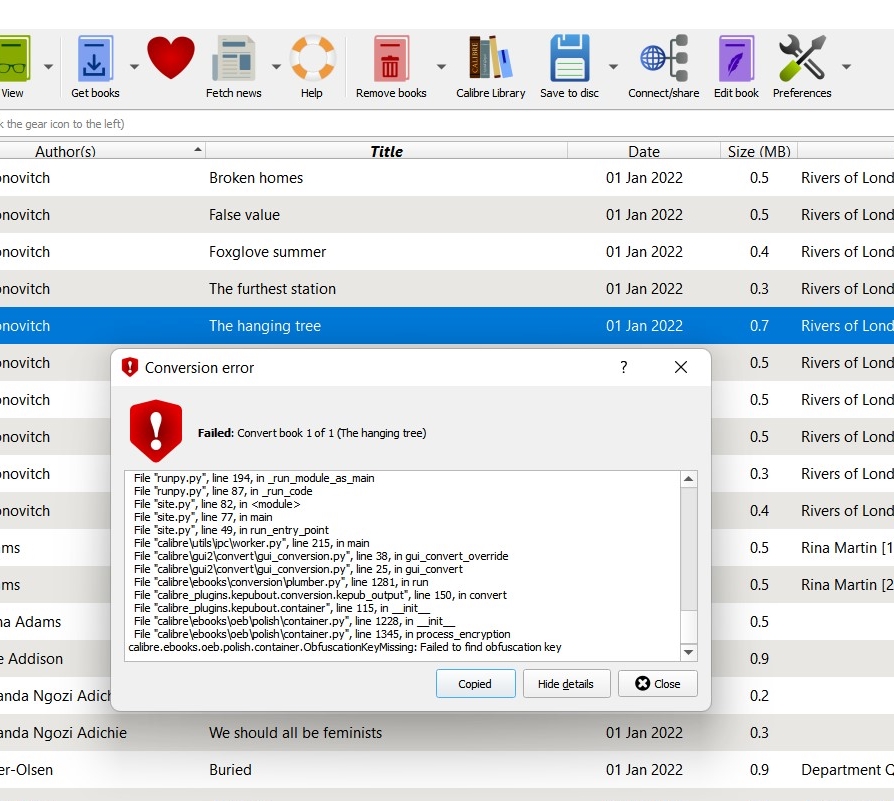
Task: Close the Conversion error dialog via Close button
Action: point(658,684)
